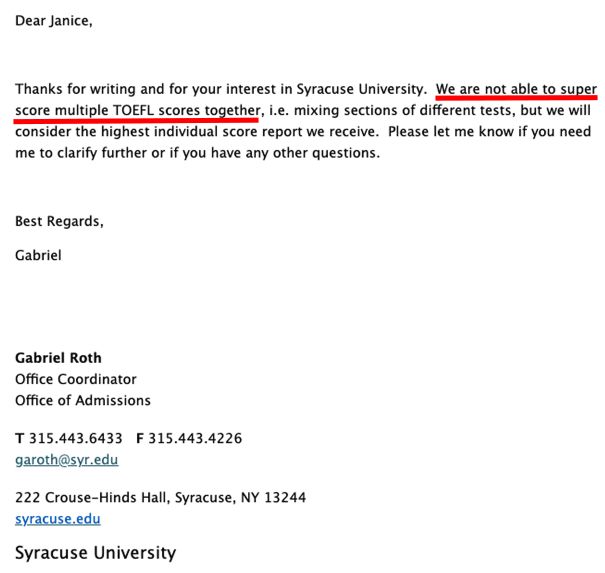Click the "Office of Admissions" line
The height and width of the screenshot is (573, 605).
(x=83, y=400)
